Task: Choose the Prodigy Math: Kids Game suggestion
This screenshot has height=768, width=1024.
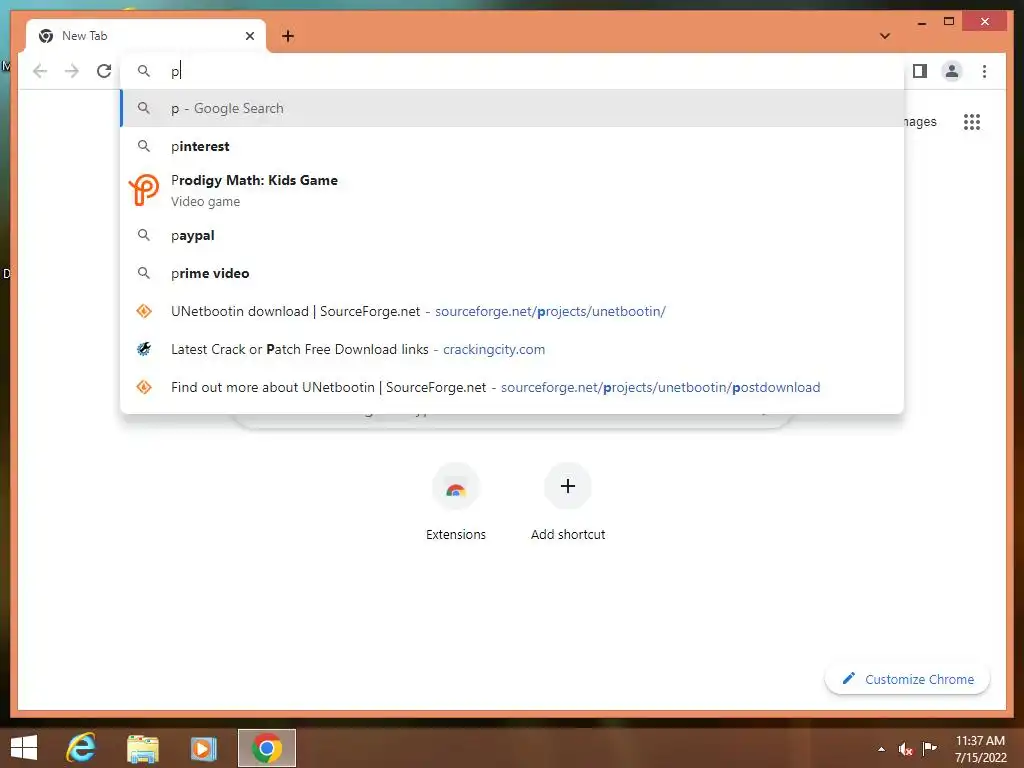Action: click(x=513, y=191)
